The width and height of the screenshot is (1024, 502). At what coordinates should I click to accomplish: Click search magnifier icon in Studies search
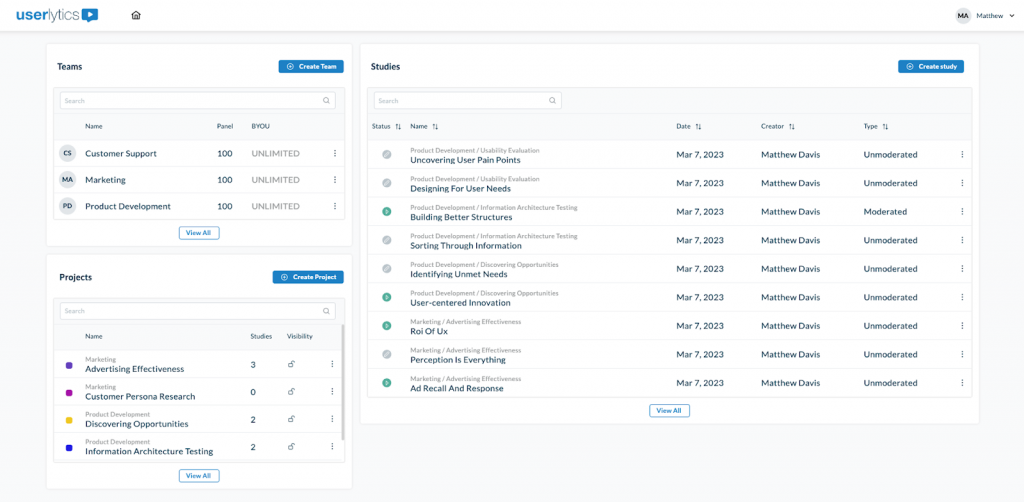click(552, 101)
